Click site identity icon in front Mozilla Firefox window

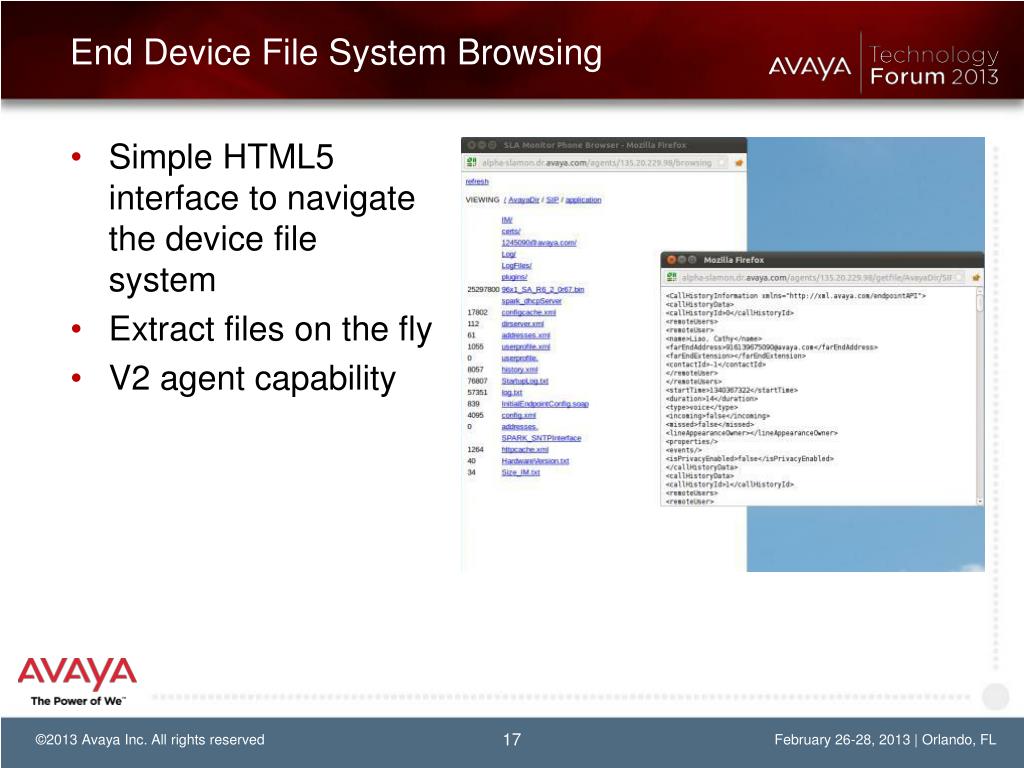pos(671,278)
